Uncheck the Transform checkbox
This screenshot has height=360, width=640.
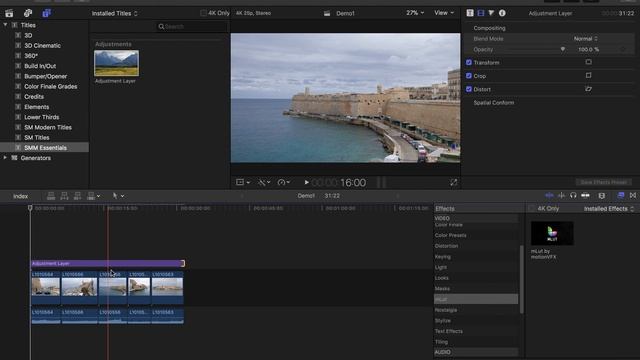pos(469,62)
